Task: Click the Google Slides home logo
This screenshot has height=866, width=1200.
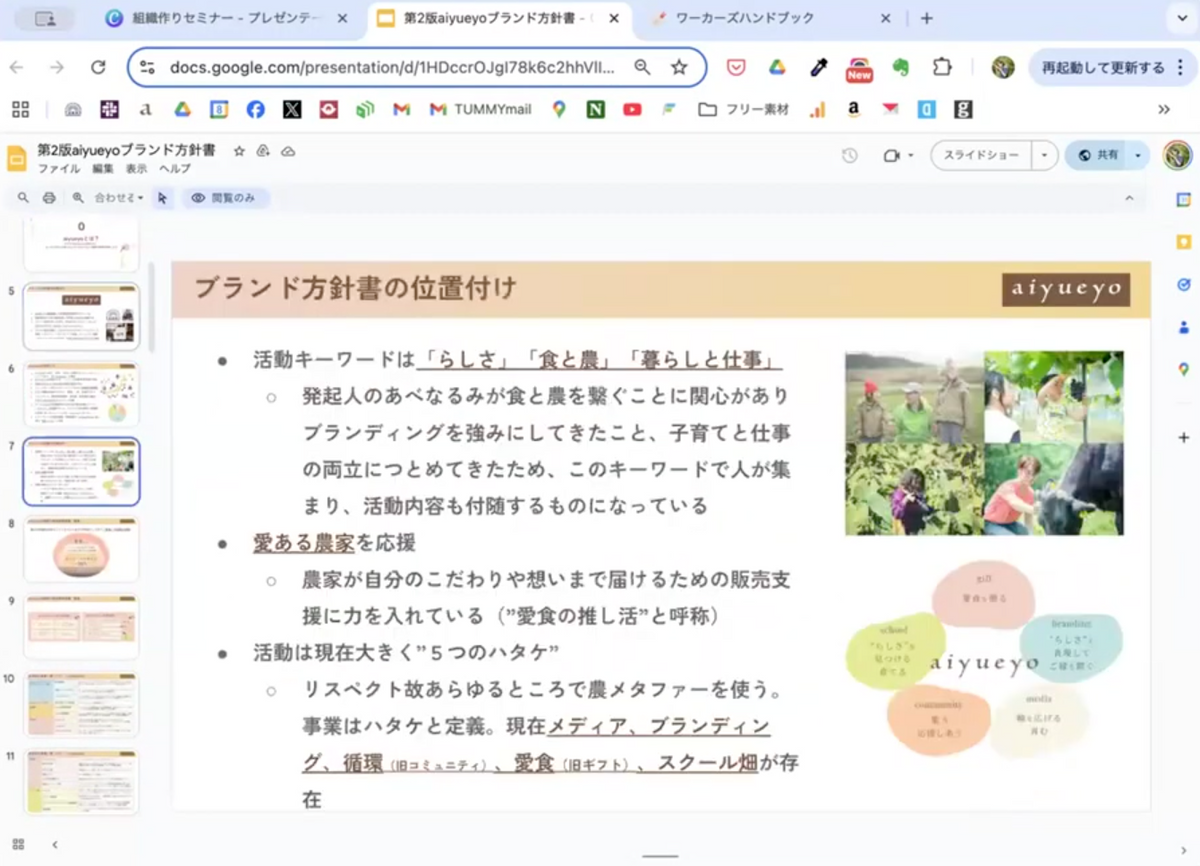Action: 17,158
